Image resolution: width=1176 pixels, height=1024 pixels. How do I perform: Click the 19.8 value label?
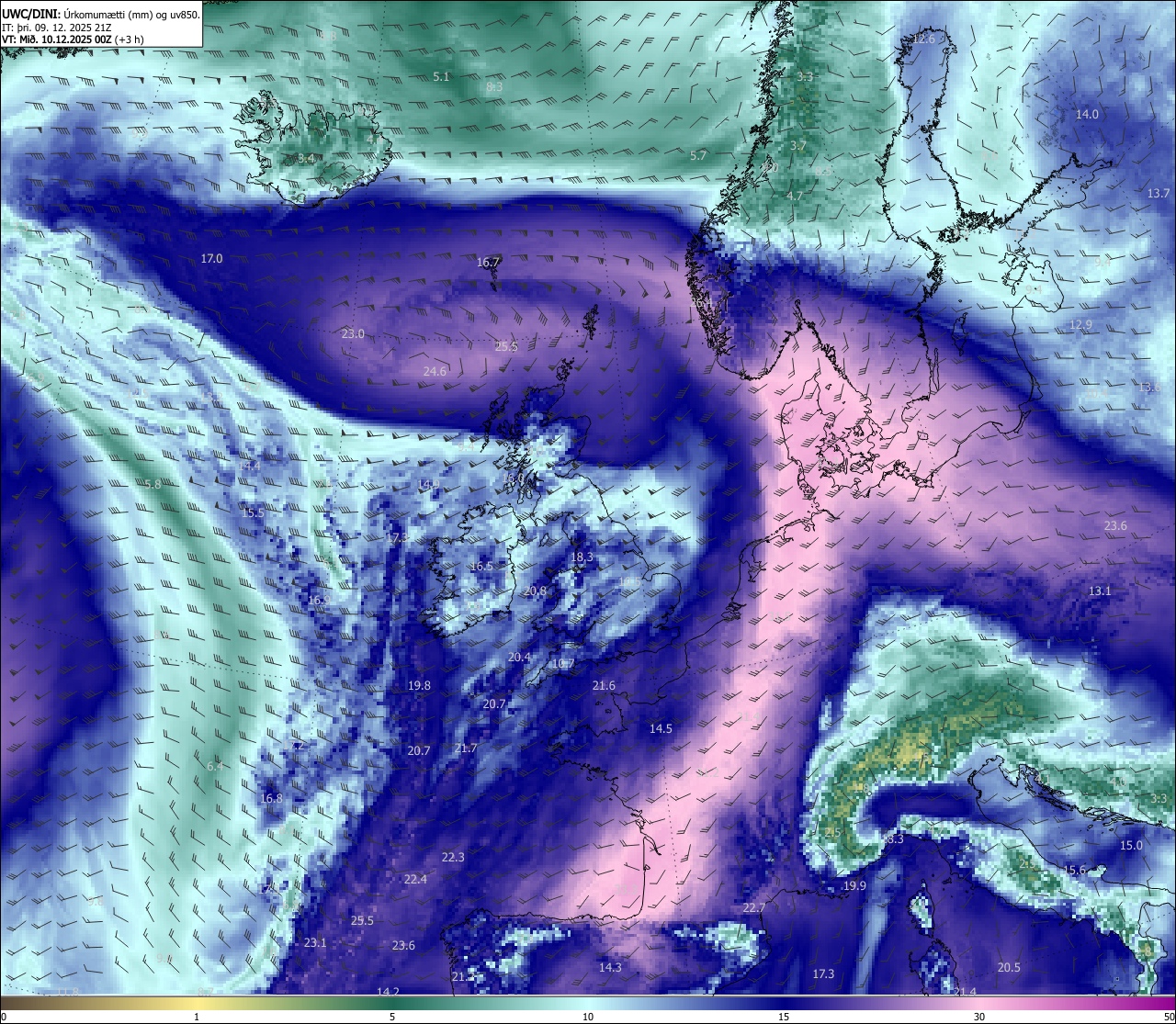419,685
